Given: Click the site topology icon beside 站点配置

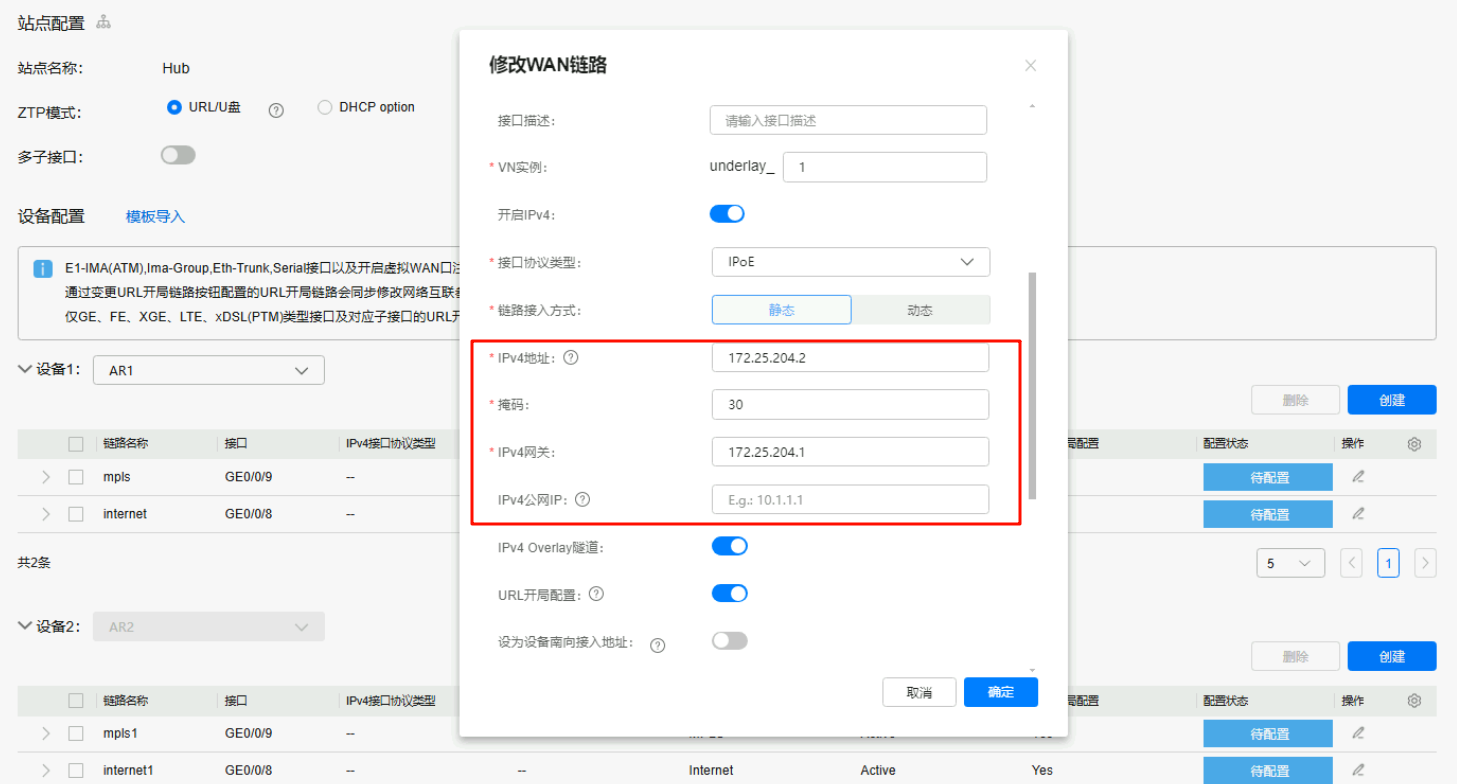Looking at the screenshot, I should pos(103,22).
